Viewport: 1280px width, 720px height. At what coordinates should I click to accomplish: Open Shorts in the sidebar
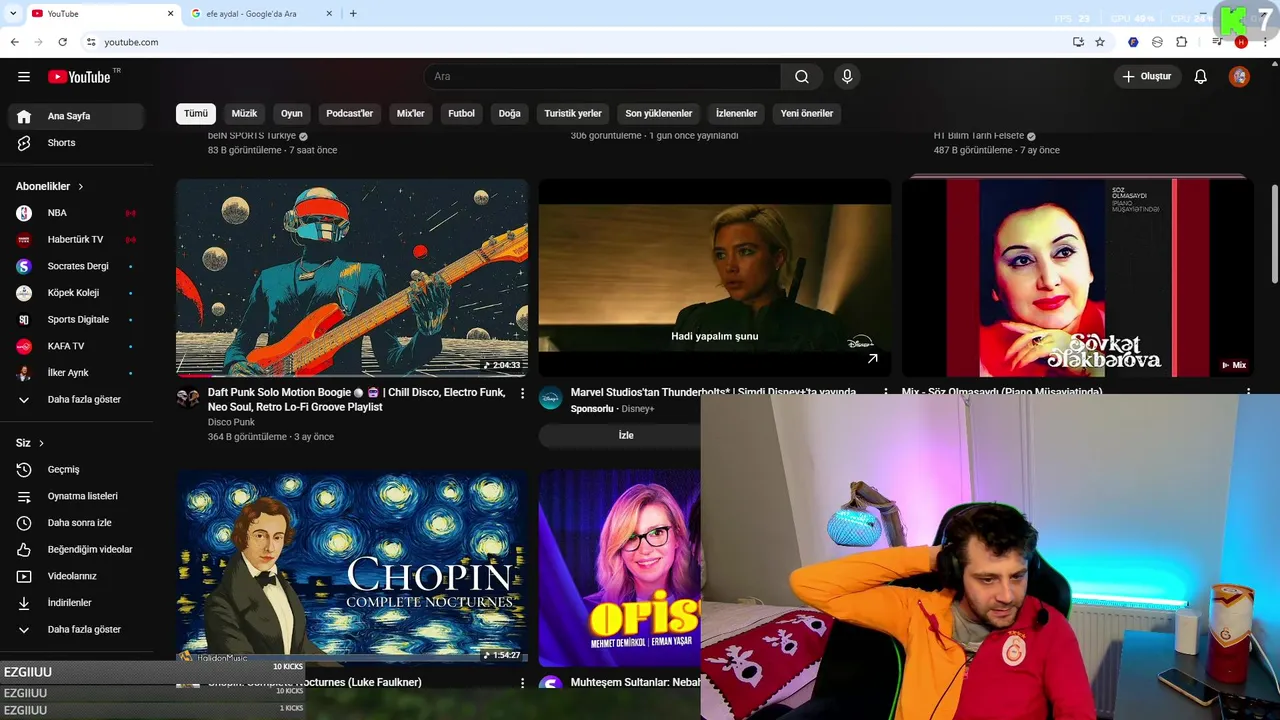pos(76,143)
